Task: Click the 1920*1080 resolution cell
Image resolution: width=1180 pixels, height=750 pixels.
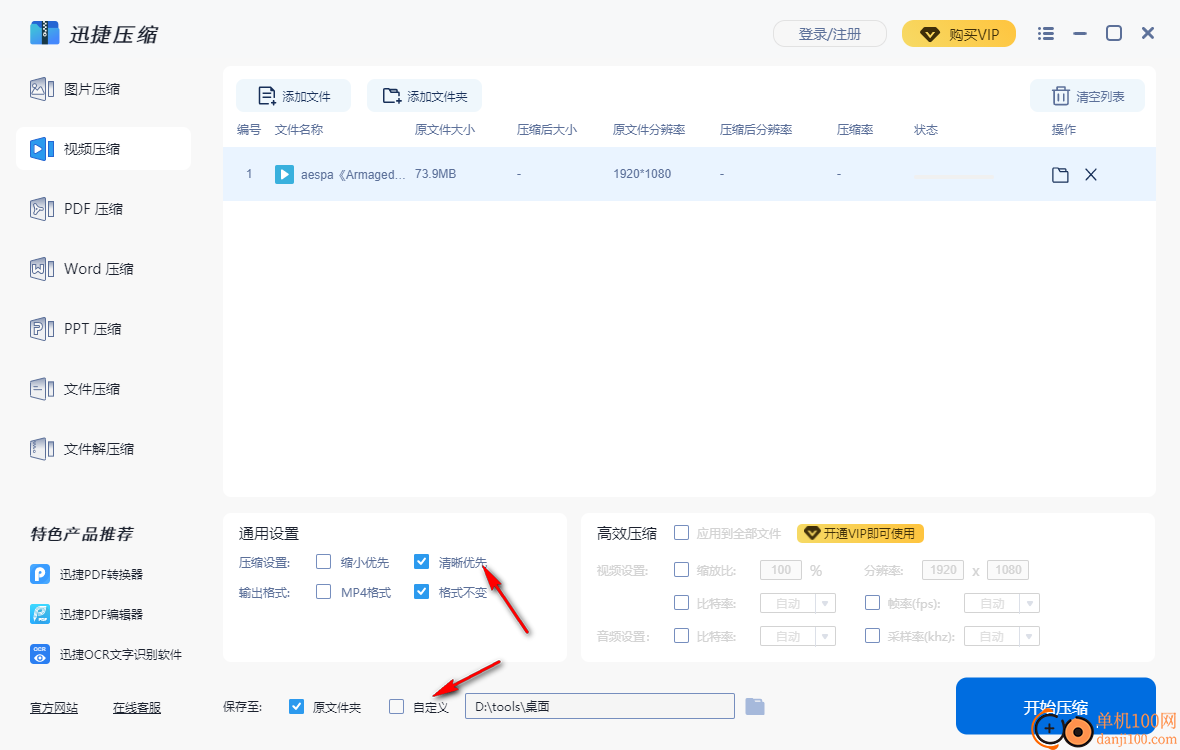Action: [x=642, y=174]
